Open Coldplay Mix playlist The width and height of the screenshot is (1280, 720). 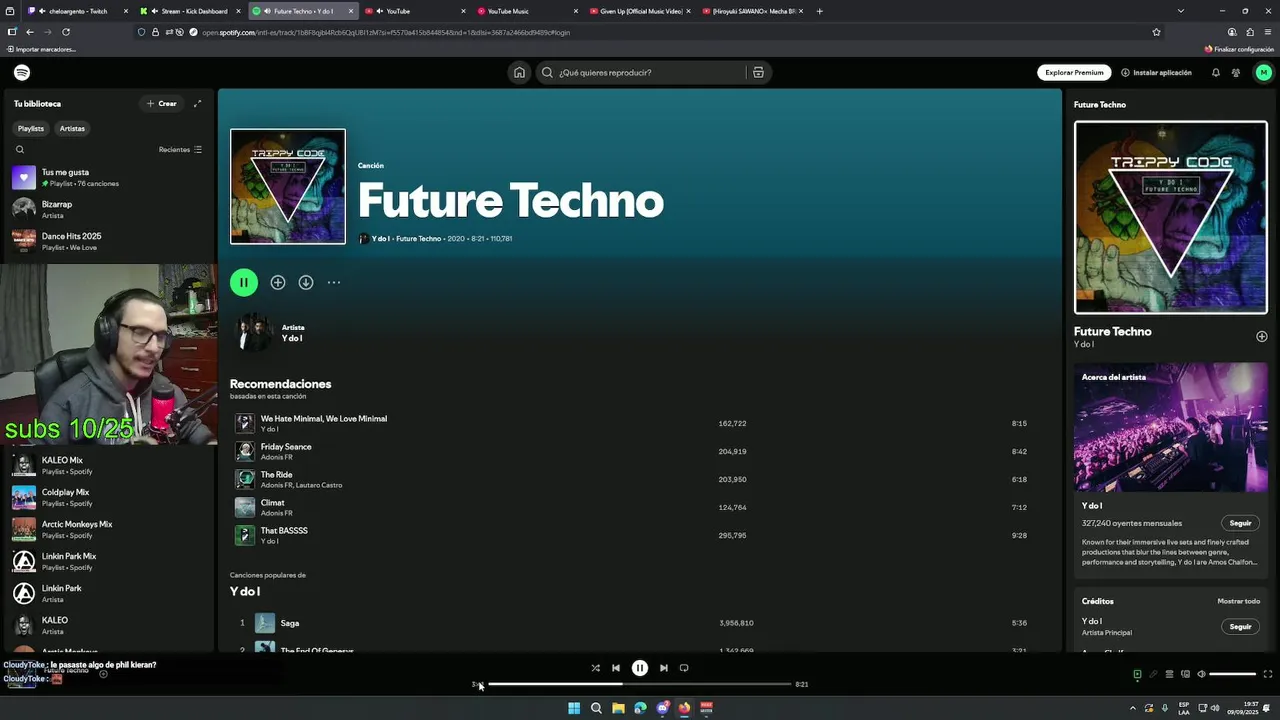[108, 497]
